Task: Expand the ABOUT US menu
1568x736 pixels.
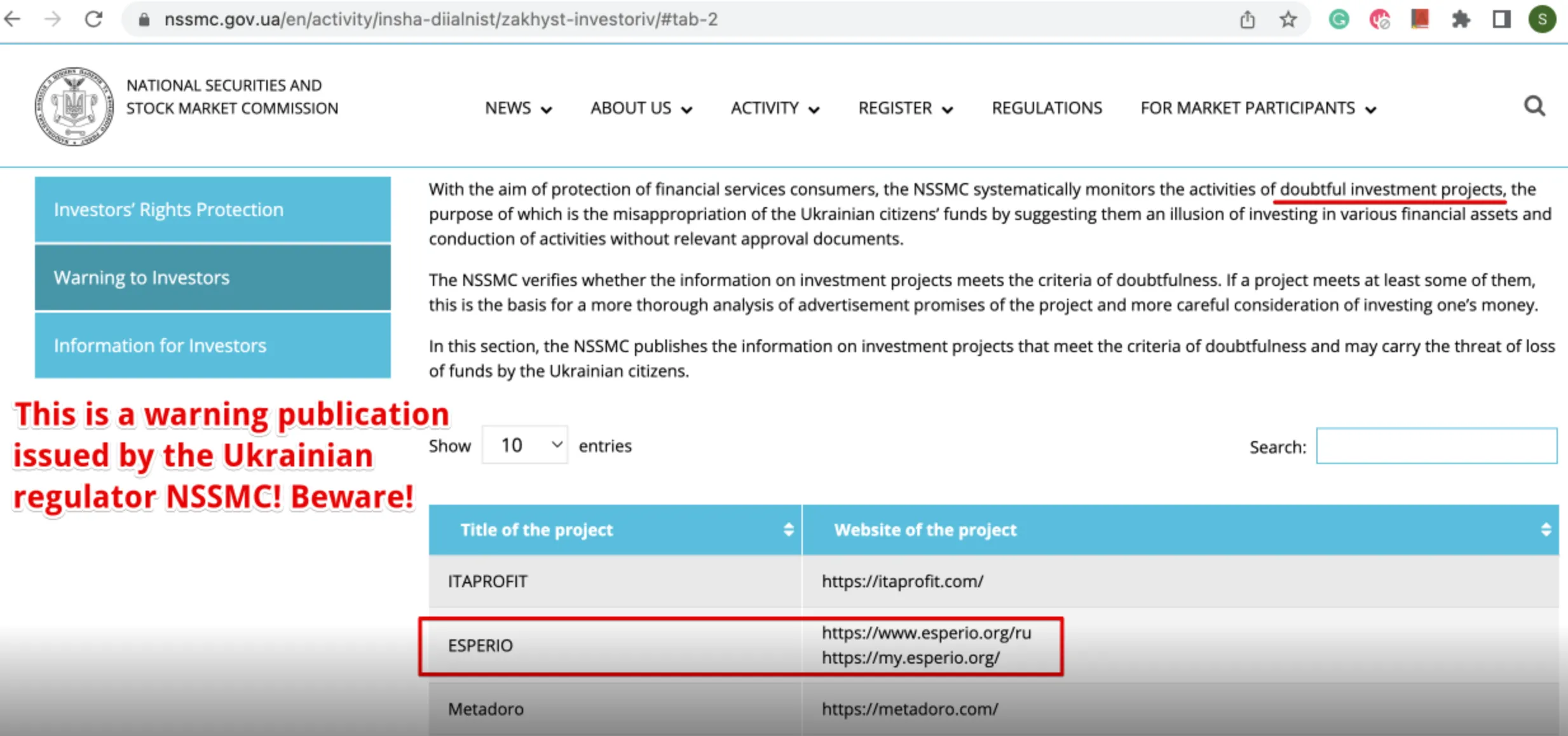Action: point(641,109)
